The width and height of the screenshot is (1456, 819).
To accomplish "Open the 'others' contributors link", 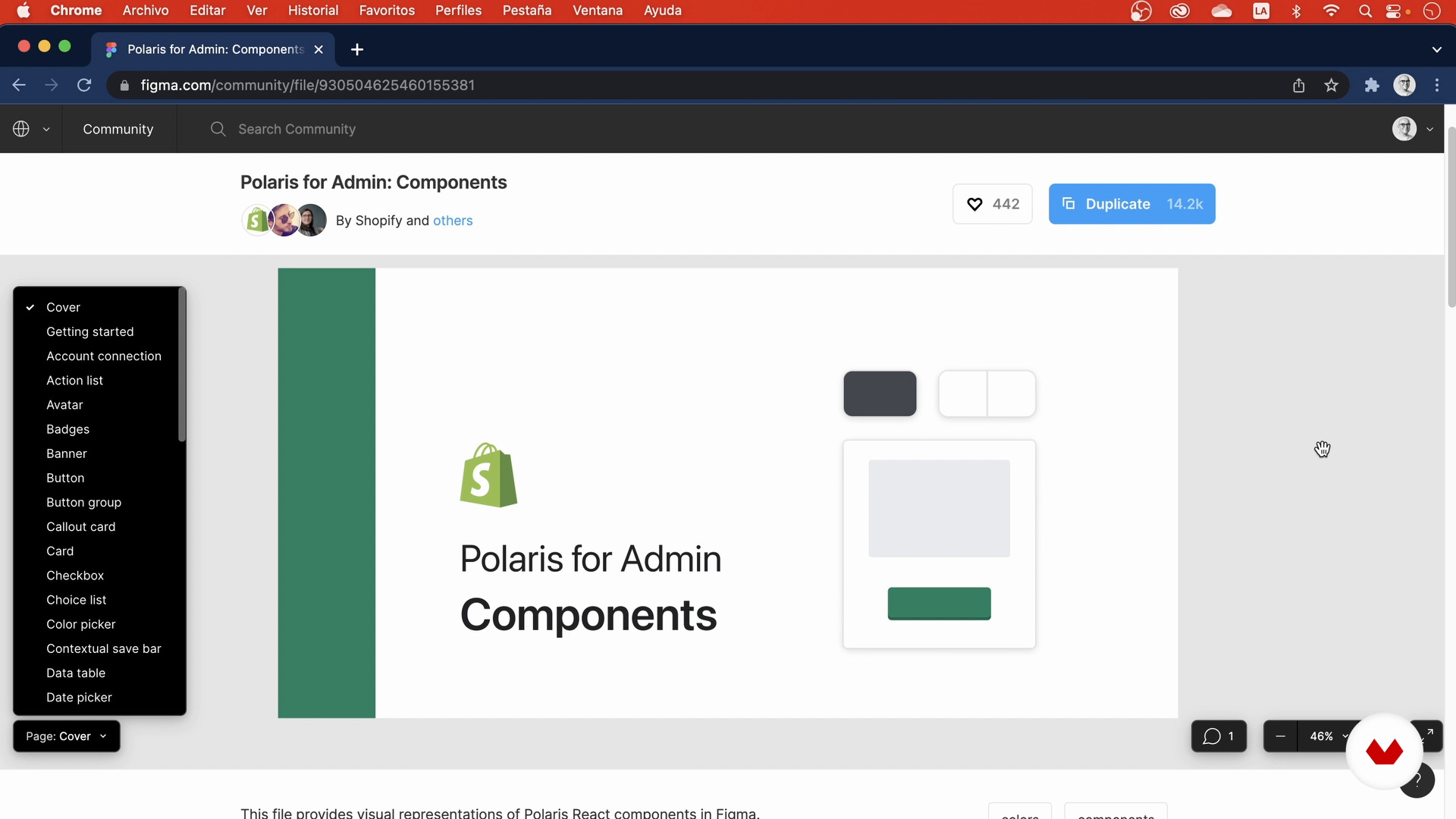I will (453, 221).
